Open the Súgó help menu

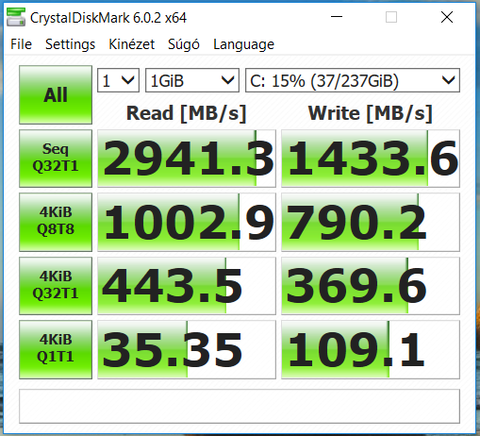[184, 44]
